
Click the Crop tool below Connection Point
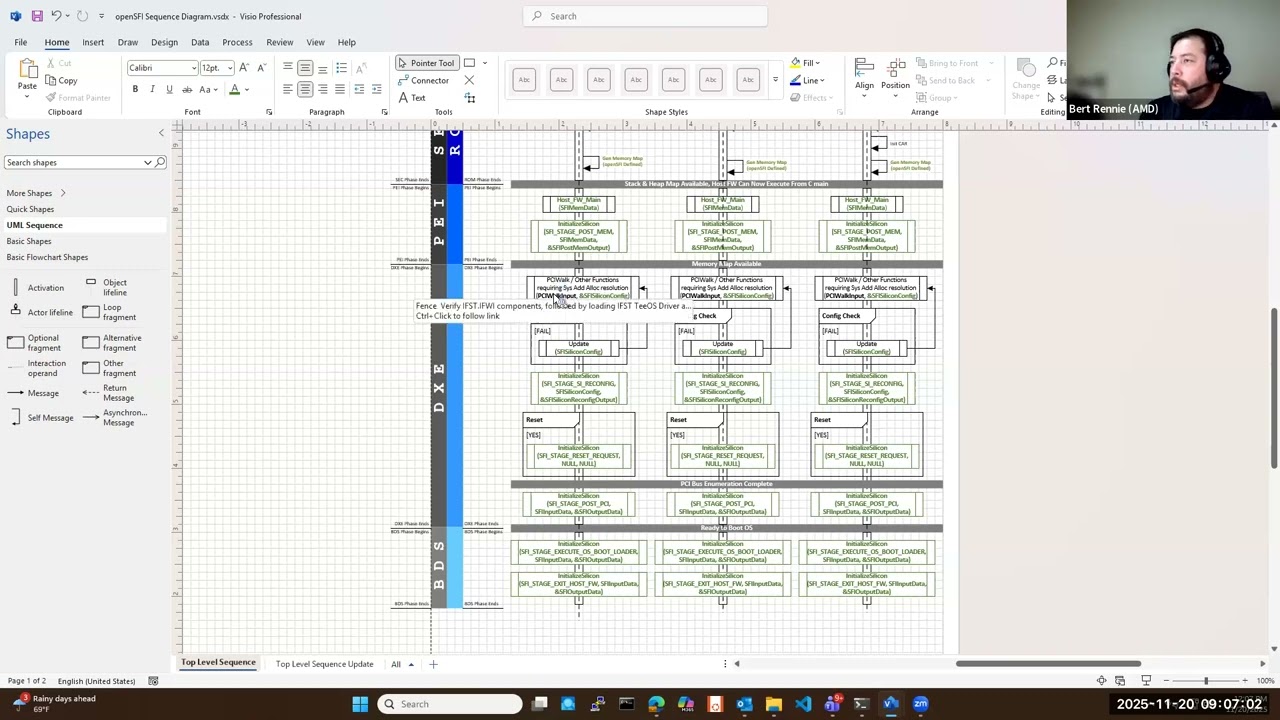pyautogui.click(x=469, y=97)
